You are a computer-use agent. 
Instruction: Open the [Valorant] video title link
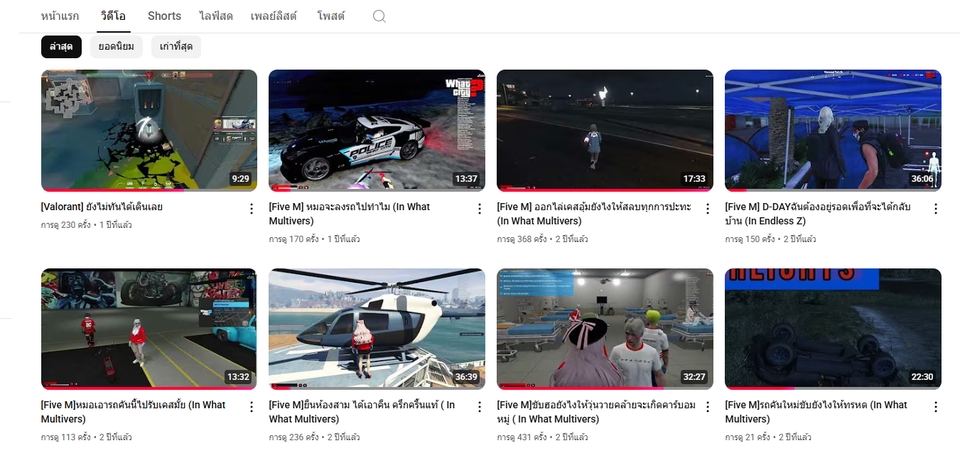click(102, 207)
